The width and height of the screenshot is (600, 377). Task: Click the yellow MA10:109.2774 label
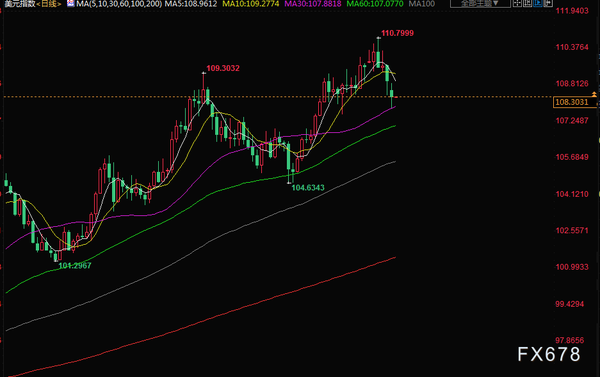coord(251,4)
